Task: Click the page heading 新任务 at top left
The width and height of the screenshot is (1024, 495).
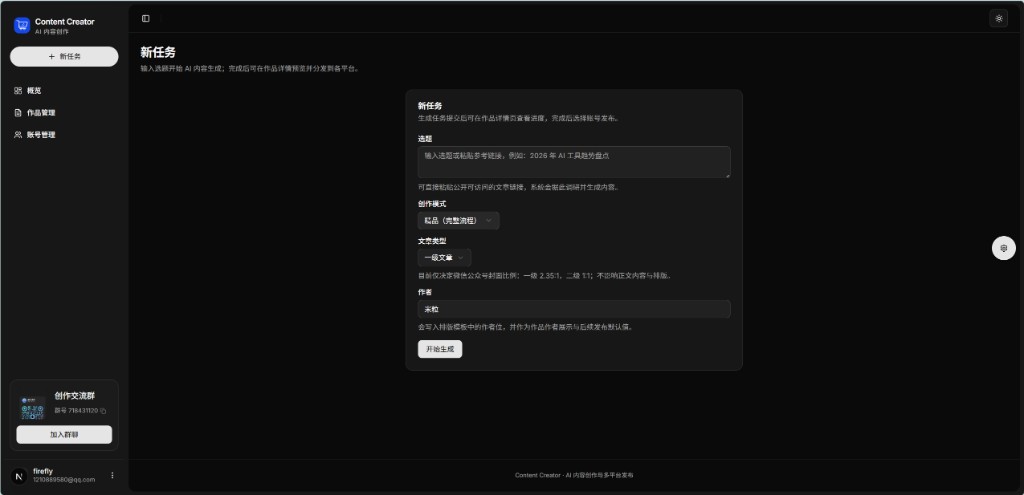Action: 158,53
